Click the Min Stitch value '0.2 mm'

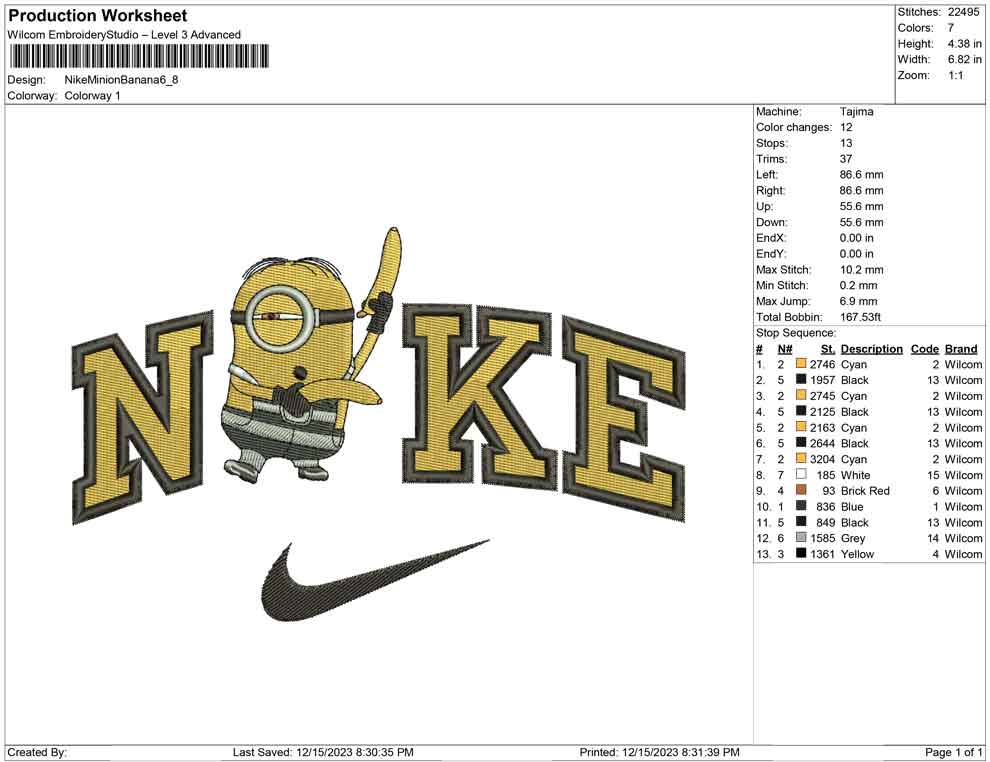click(x=858, y=285)
